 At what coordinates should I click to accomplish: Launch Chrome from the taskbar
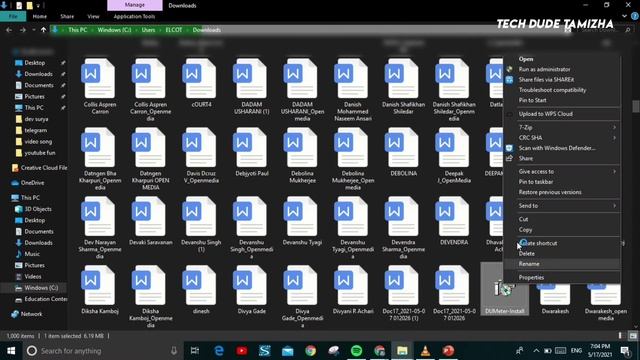[x=311, y=351]
